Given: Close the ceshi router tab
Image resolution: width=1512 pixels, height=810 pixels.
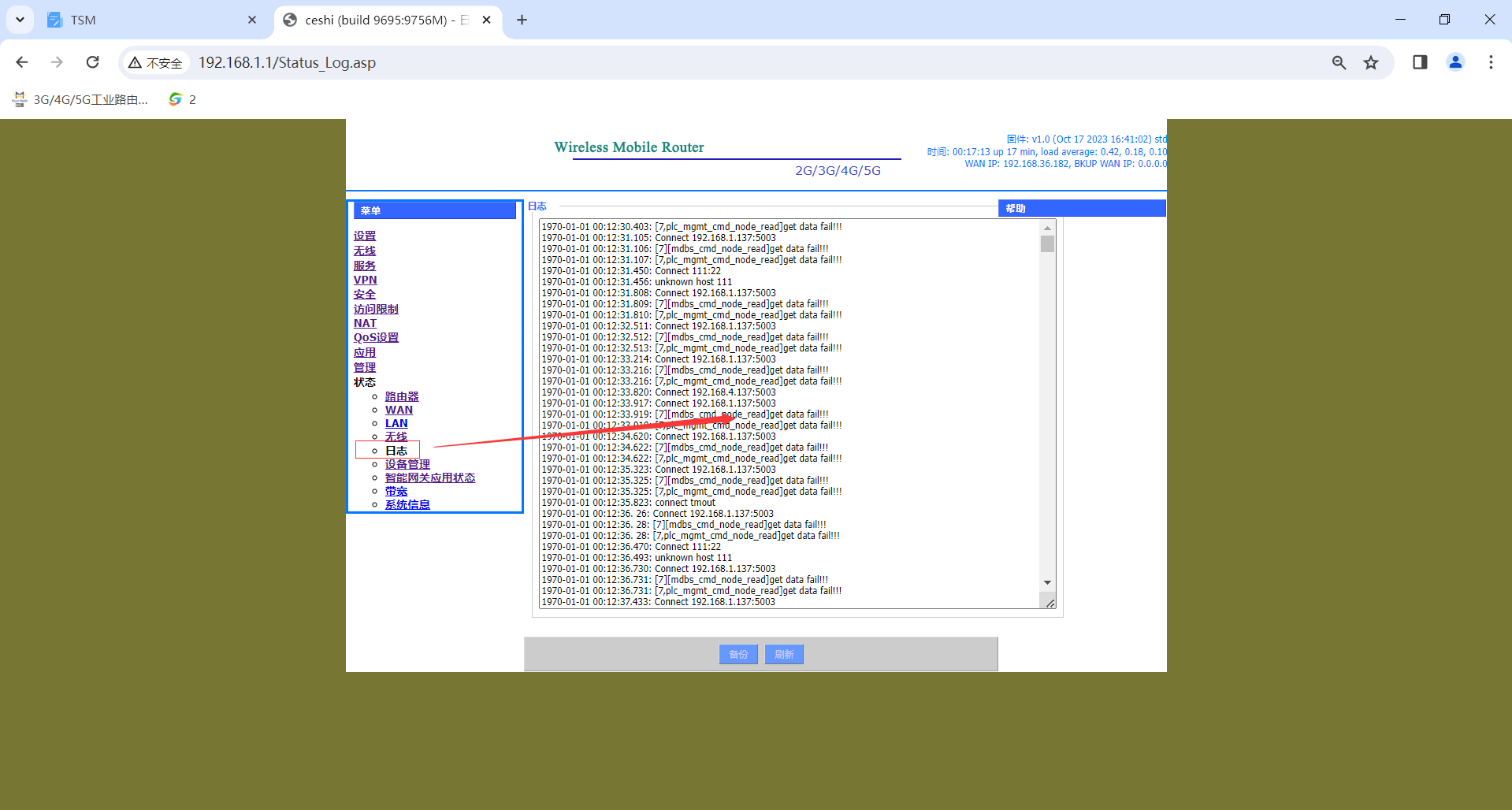Looking at the screenshot, I should 487,20.
